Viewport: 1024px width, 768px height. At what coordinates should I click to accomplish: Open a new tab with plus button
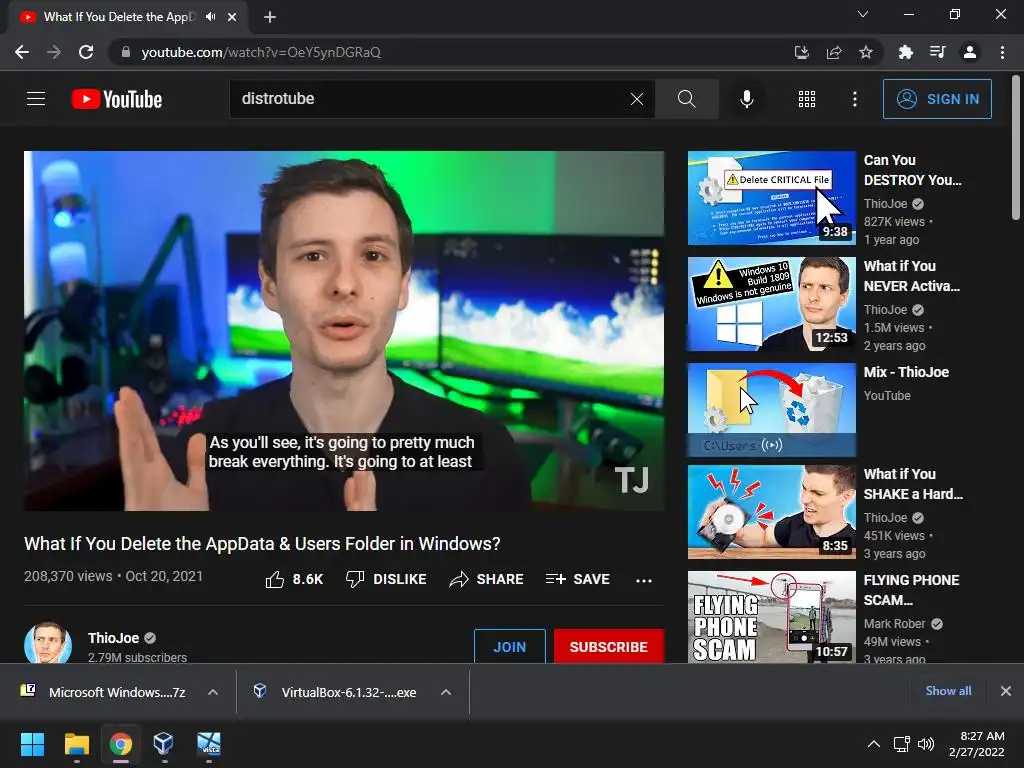point(270,17)
